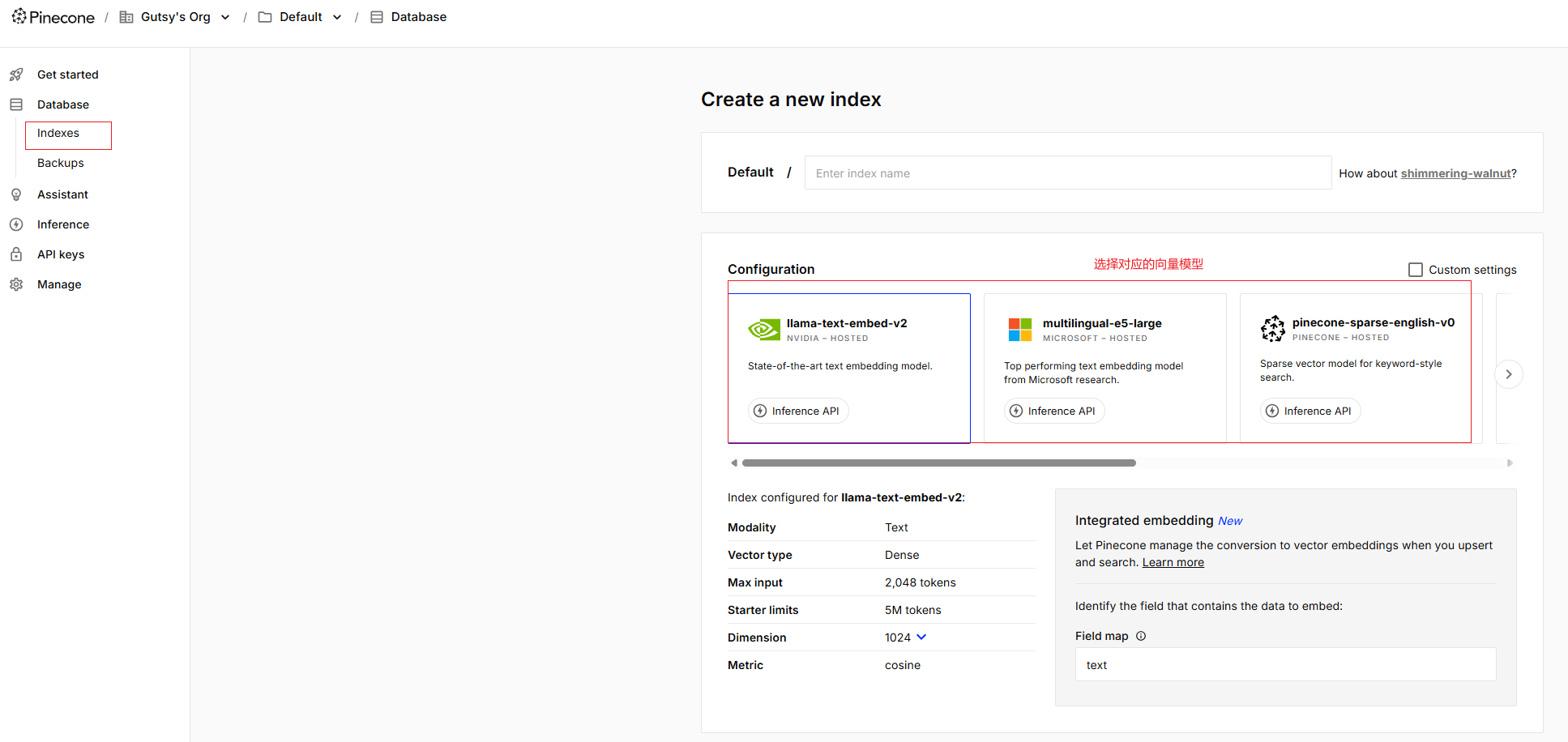
Task: Click the NVIDIA llama-text-embed-v2 logo
Action: tap(763, 329)
